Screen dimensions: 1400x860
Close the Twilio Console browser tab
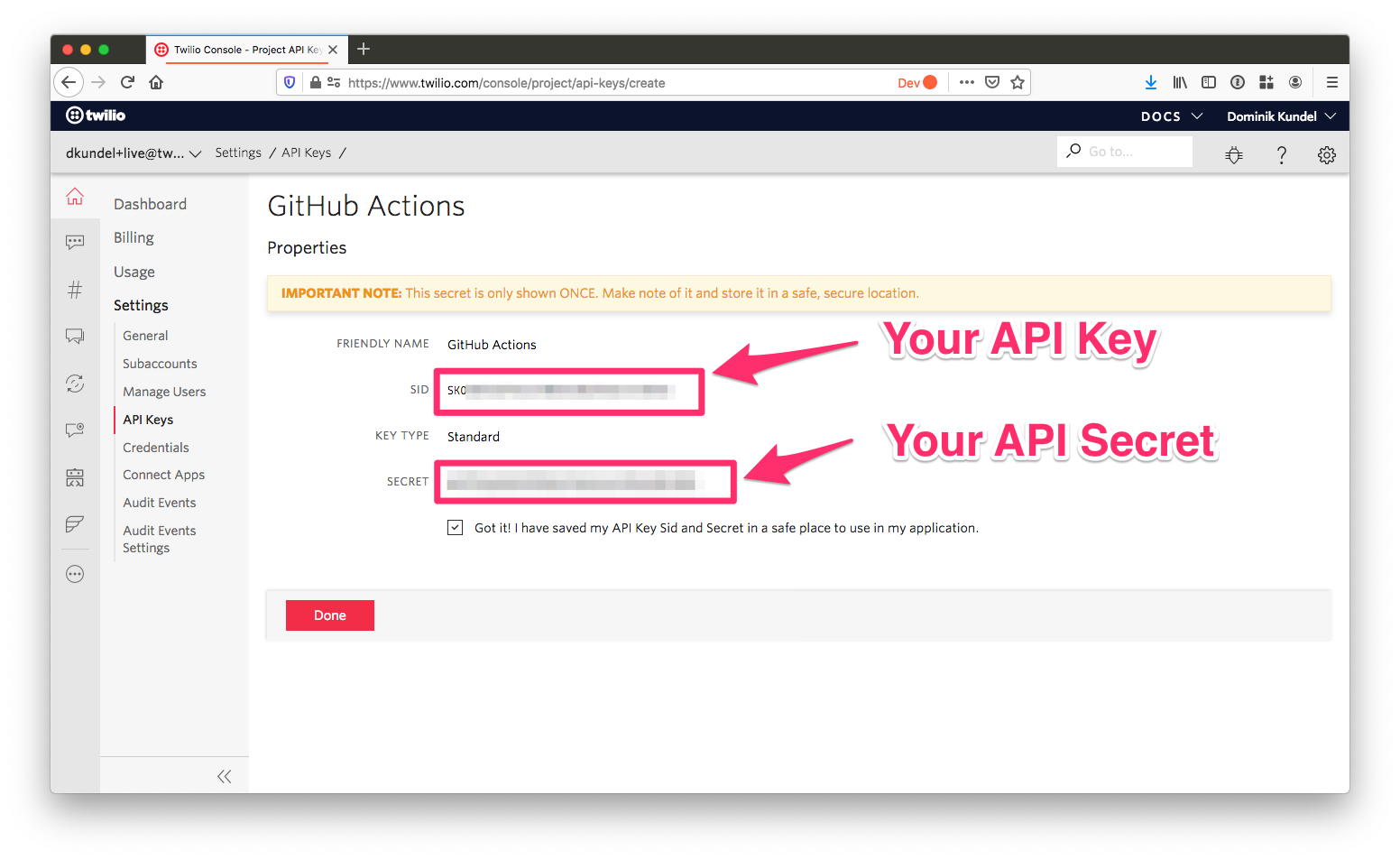(x=333, y=50)
